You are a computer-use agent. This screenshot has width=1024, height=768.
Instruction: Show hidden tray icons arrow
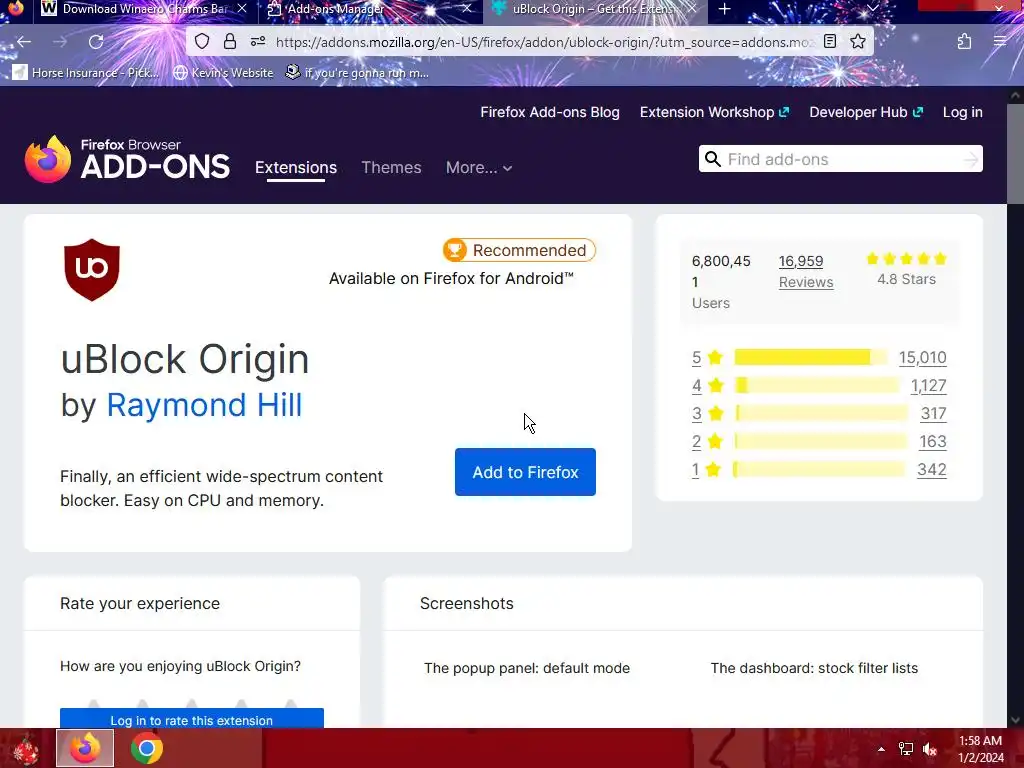881,749
